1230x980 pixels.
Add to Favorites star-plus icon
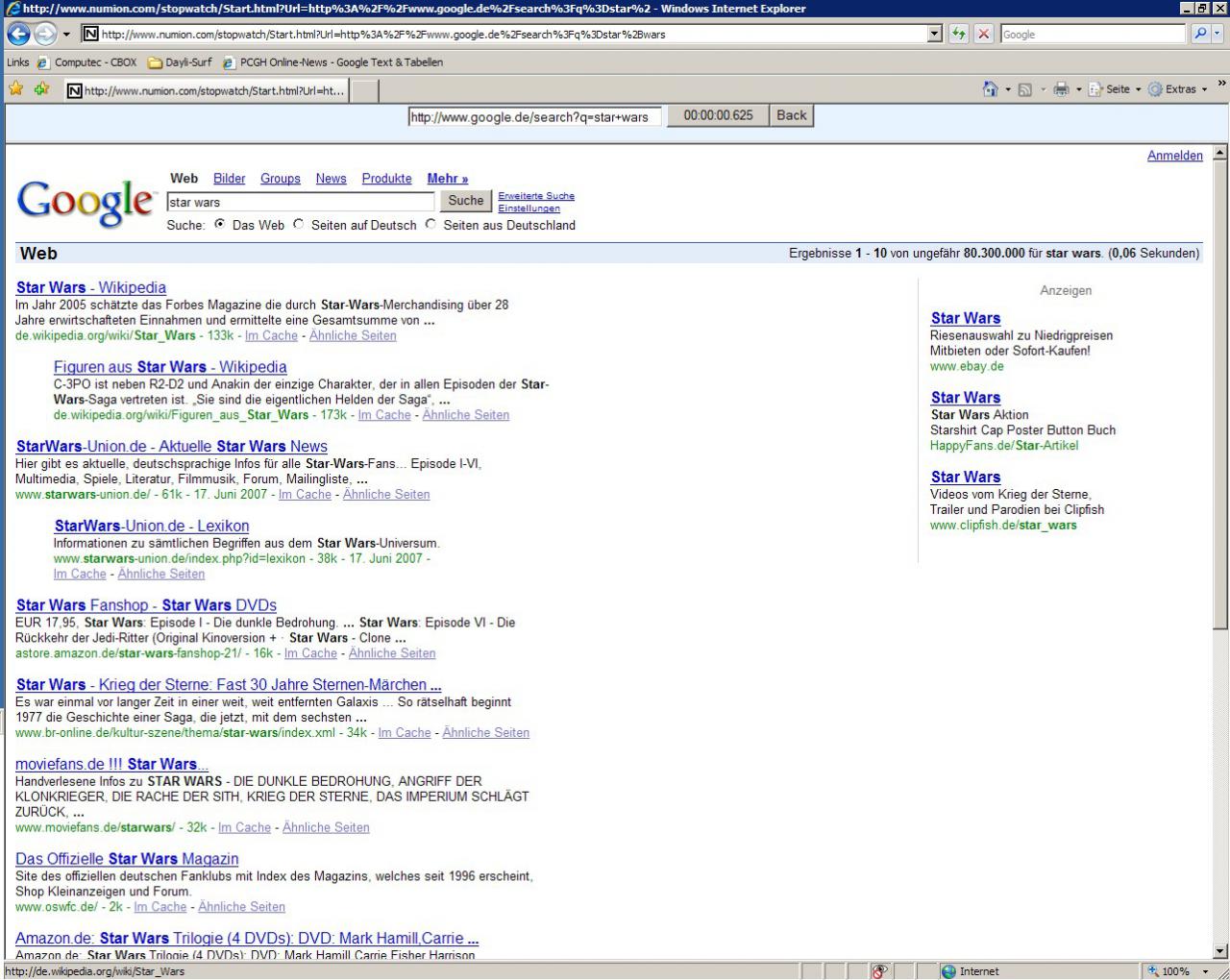tap(41, 89)
